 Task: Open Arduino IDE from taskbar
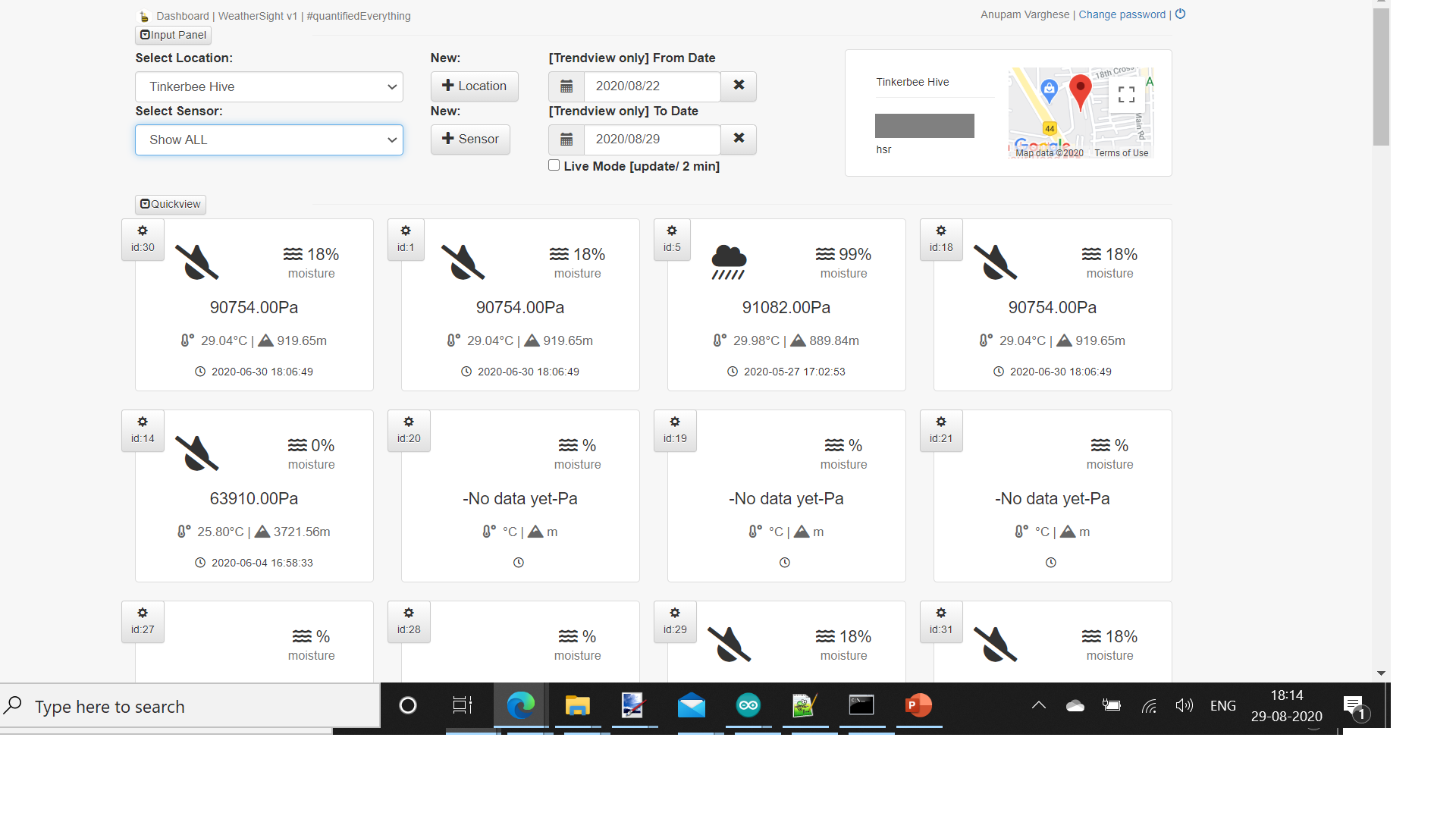[x=748, y=706]
